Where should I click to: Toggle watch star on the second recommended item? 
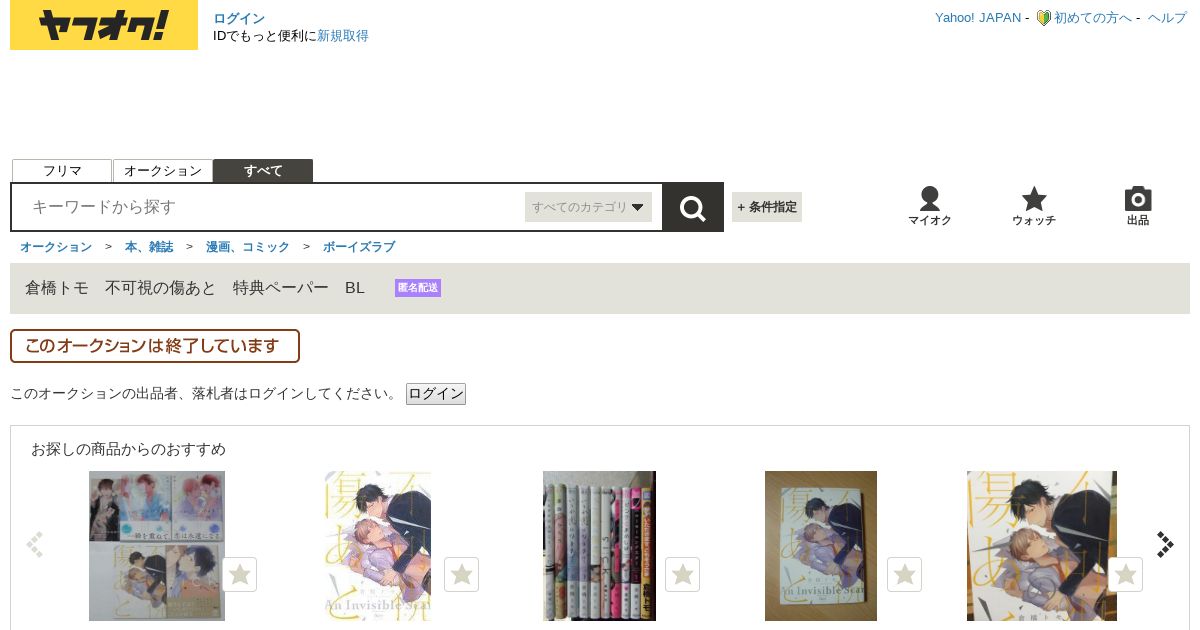461,574
